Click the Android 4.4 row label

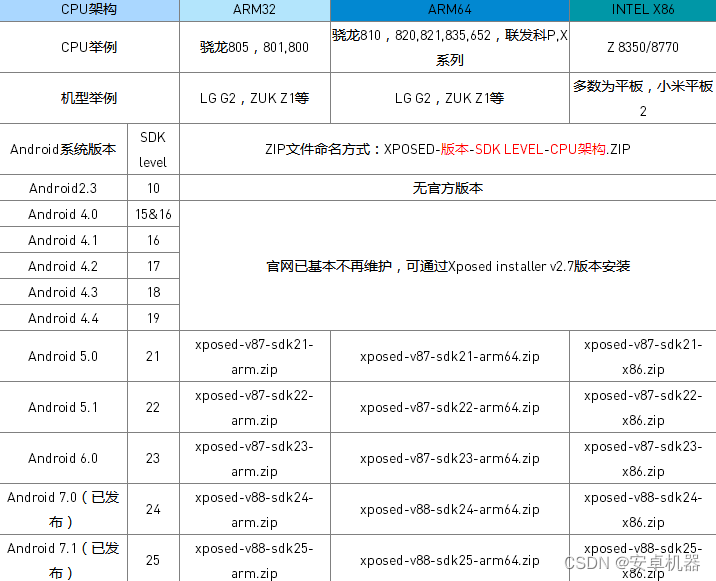click(63, 318)
